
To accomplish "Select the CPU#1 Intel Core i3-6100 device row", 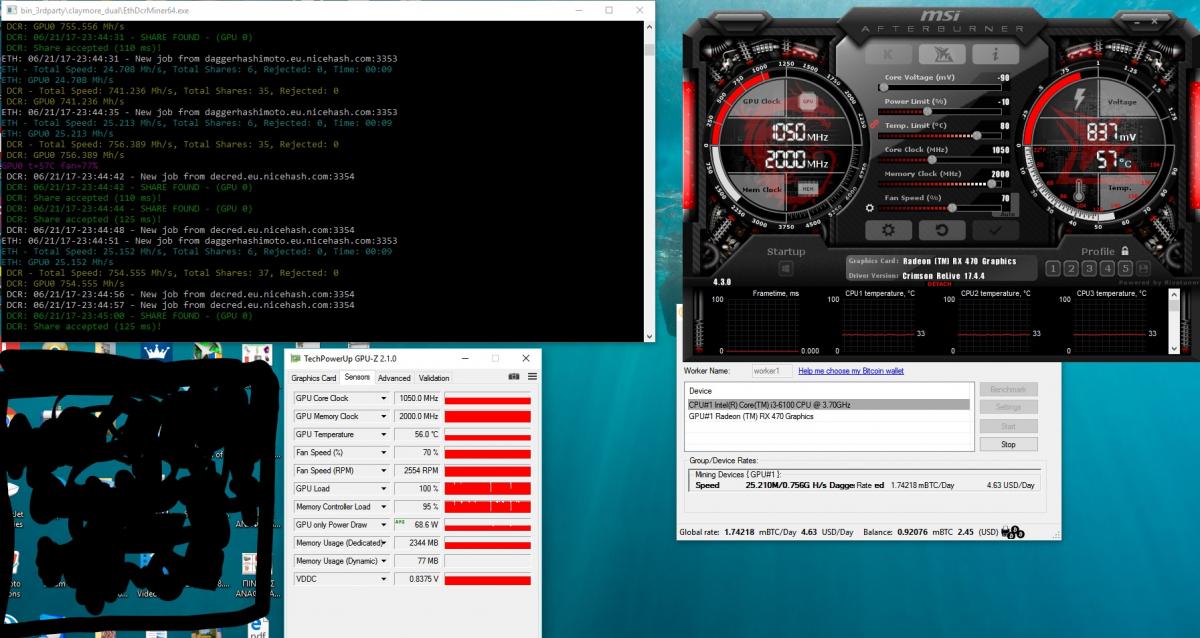I will pos(829,405).
